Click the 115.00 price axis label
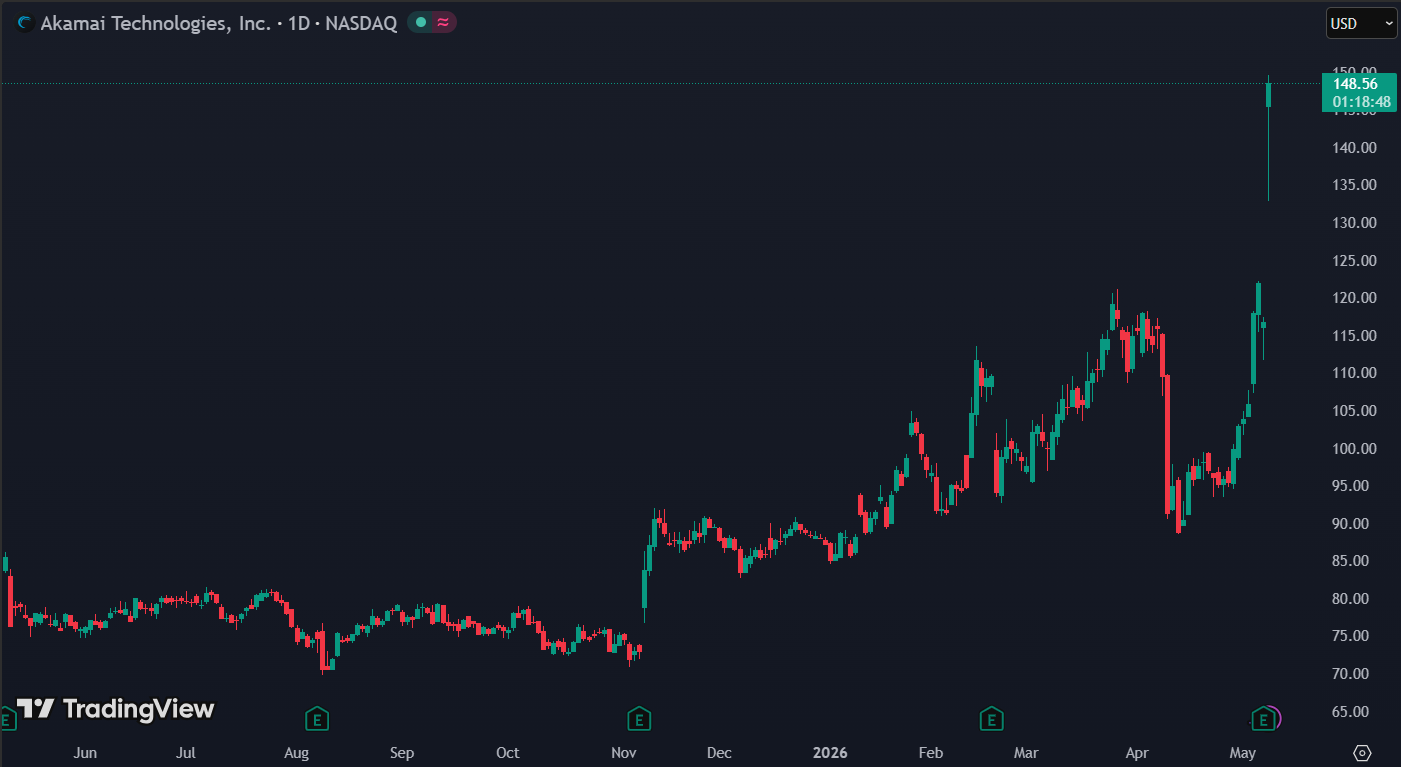 coord(1355,336)
